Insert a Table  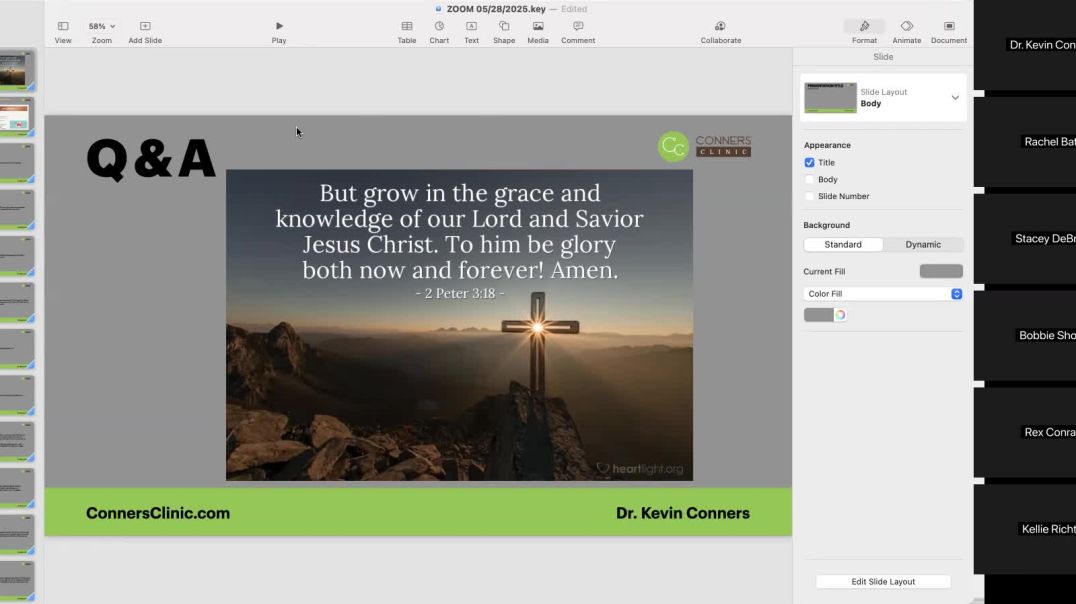click(x=407, y=32)
